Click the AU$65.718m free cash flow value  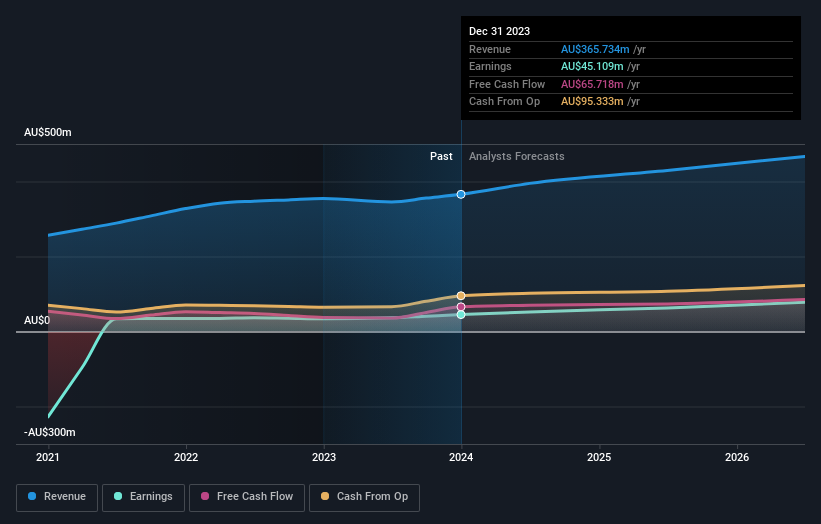592,84
